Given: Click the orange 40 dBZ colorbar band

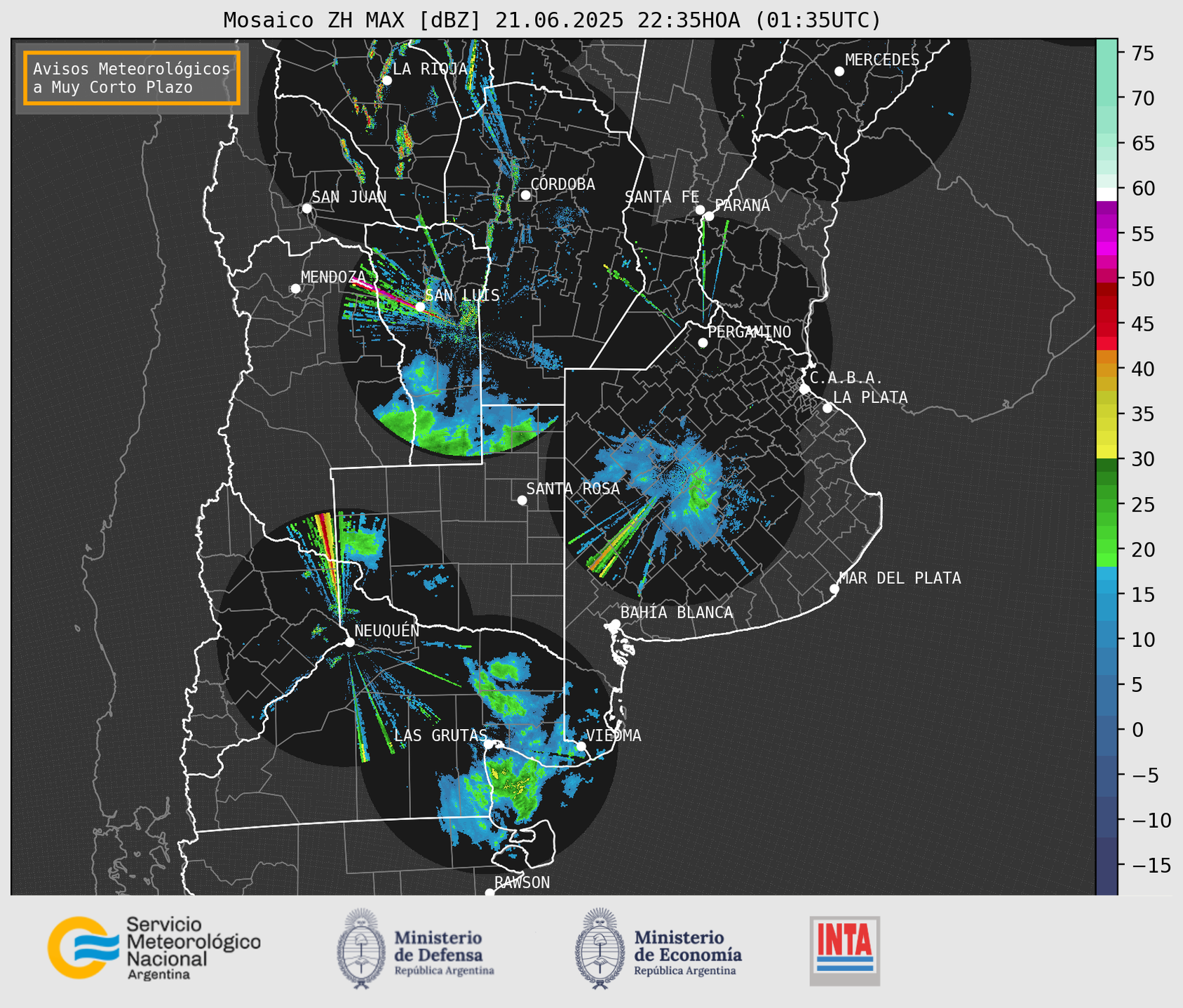Looking at the screenshot, I should 1107,370.
